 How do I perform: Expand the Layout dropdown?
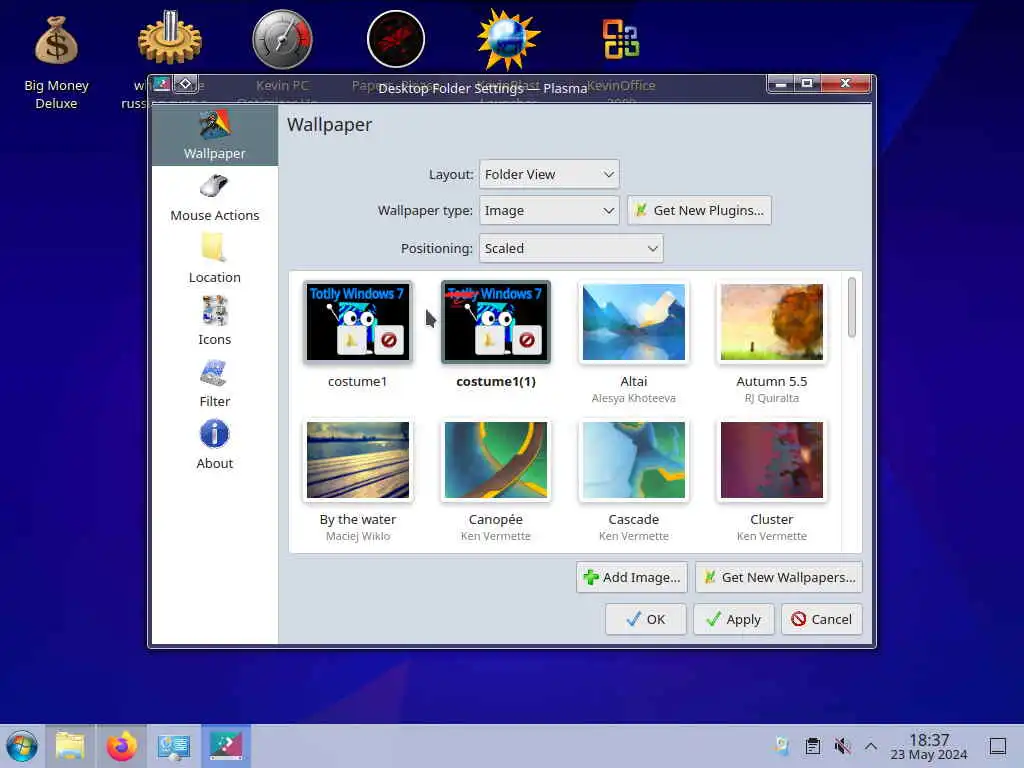[x=549, y=174]
